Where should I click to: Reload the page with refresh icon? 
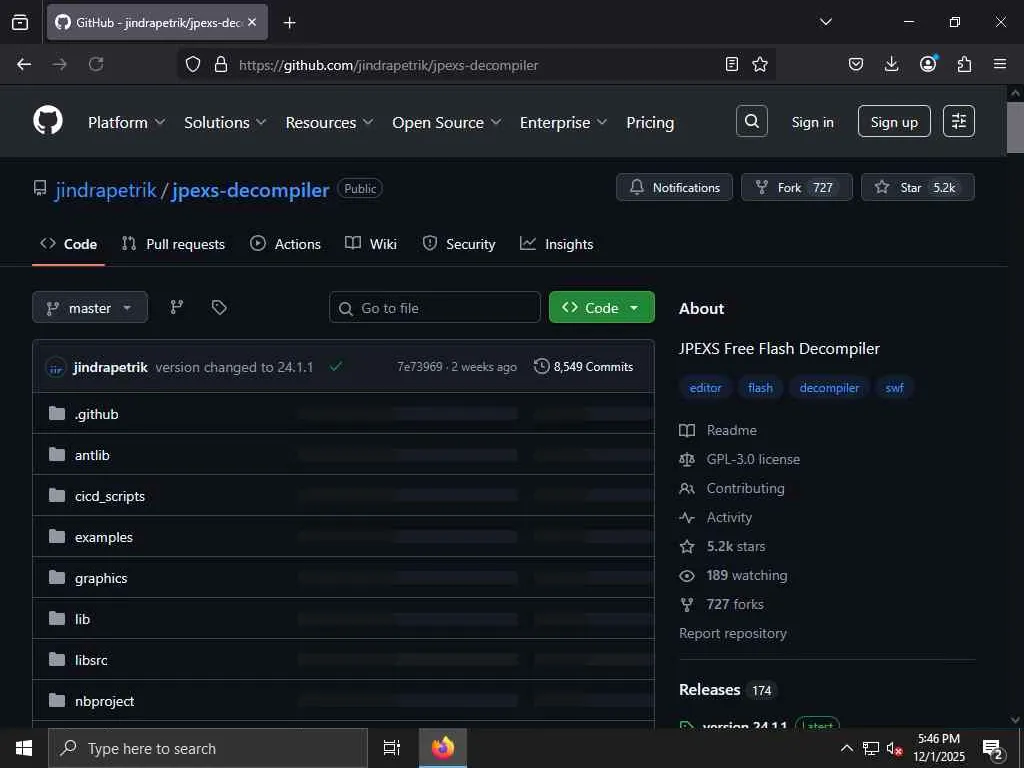tap(96, 64)
